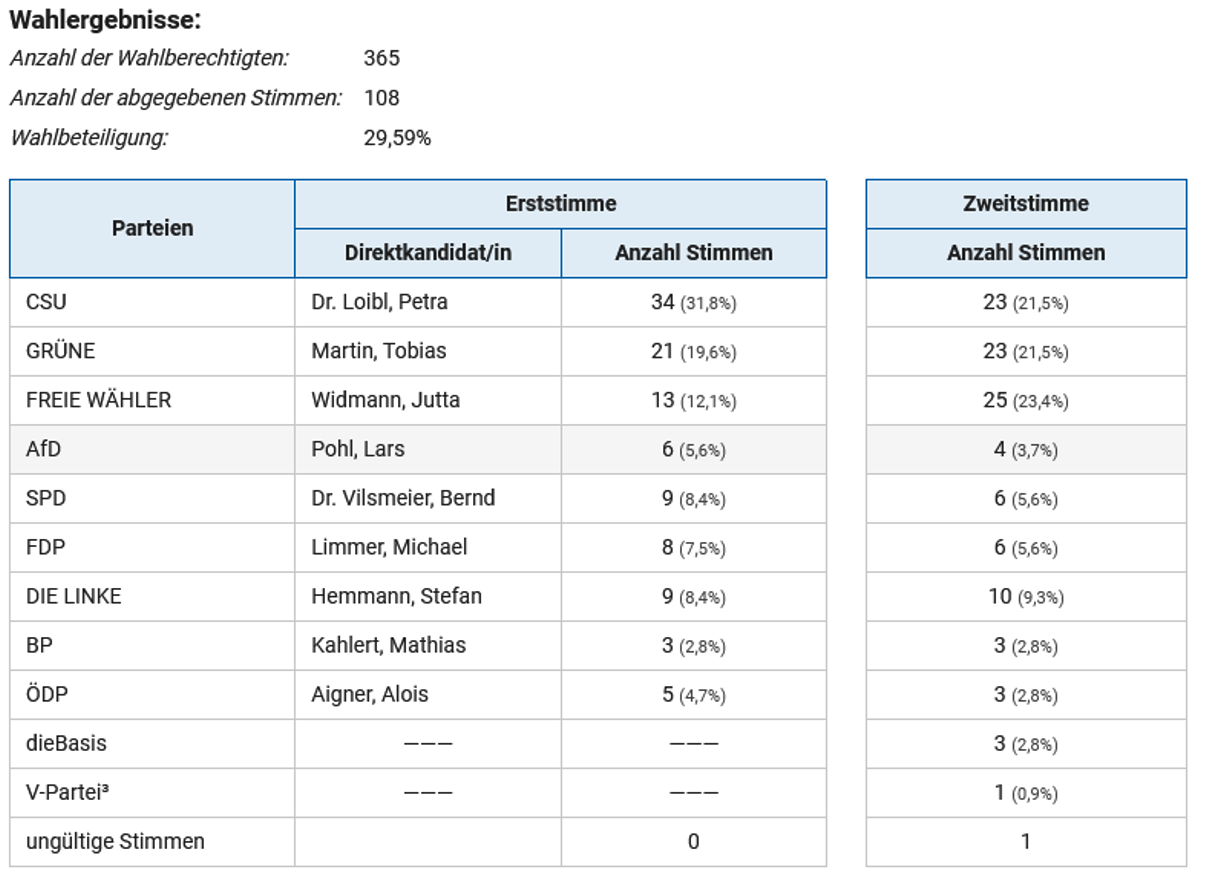The image size is (1205, 879).
Task: Select the Erststimme header cell
Action: 560,204
